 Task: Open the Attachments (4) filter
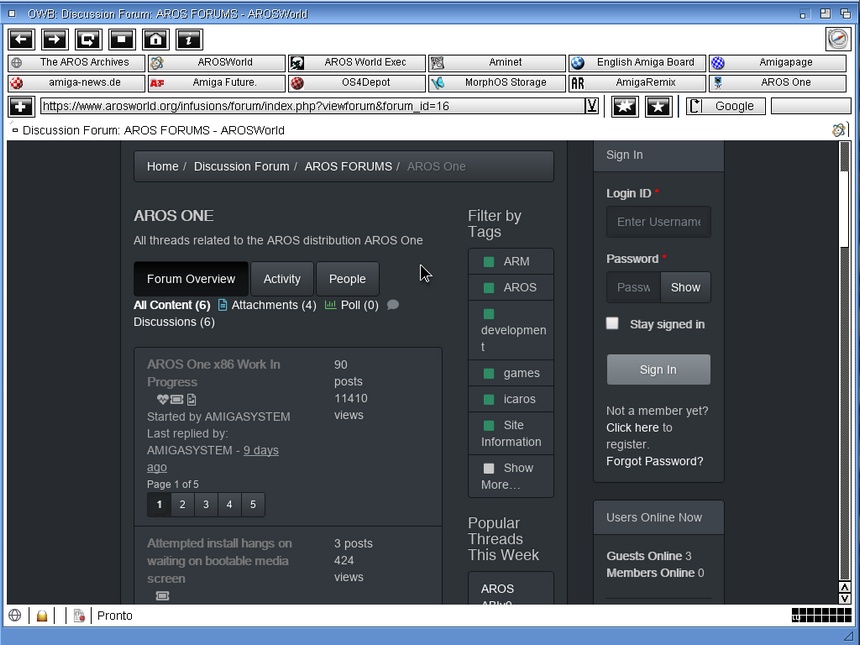266,305
